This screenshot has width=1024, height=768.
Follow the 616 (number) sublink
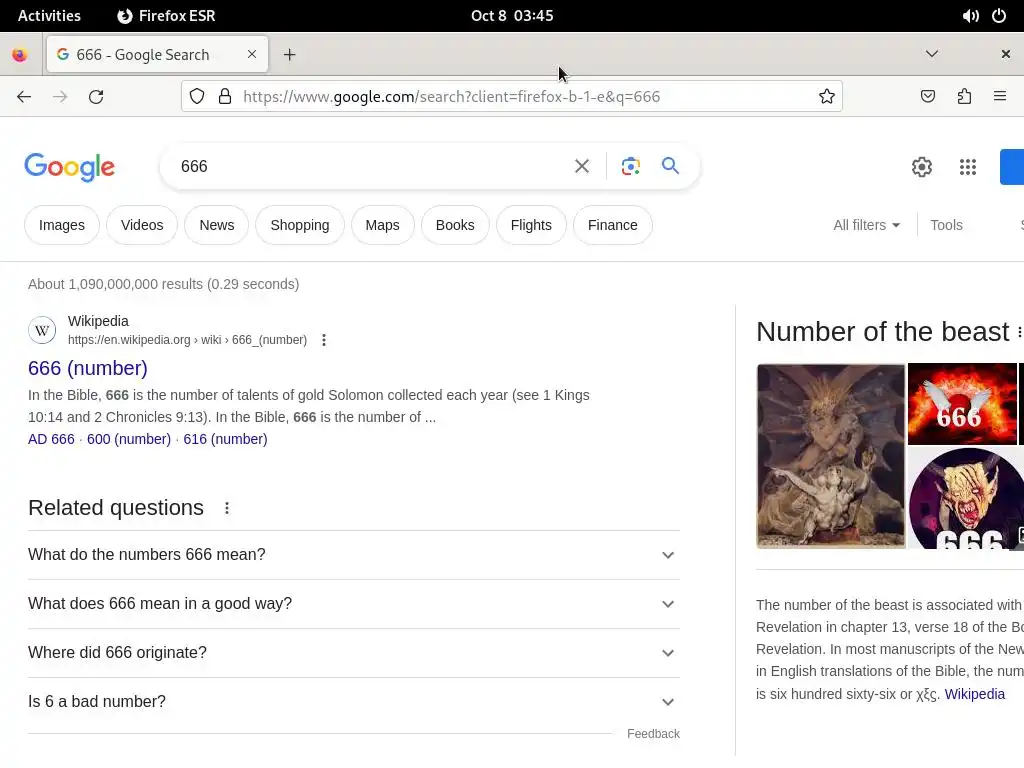pos(225,440)
